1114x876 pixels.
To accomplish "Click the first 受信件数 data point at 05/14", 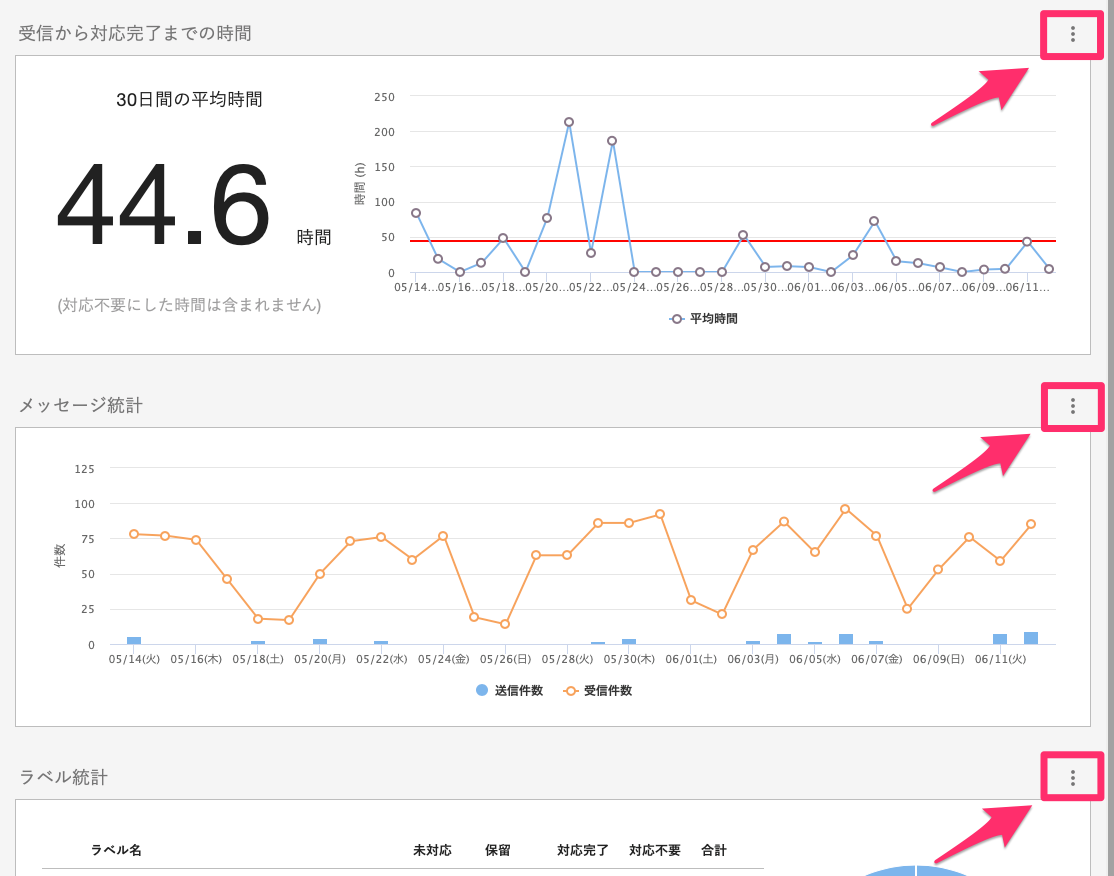I will coord(133,534).
